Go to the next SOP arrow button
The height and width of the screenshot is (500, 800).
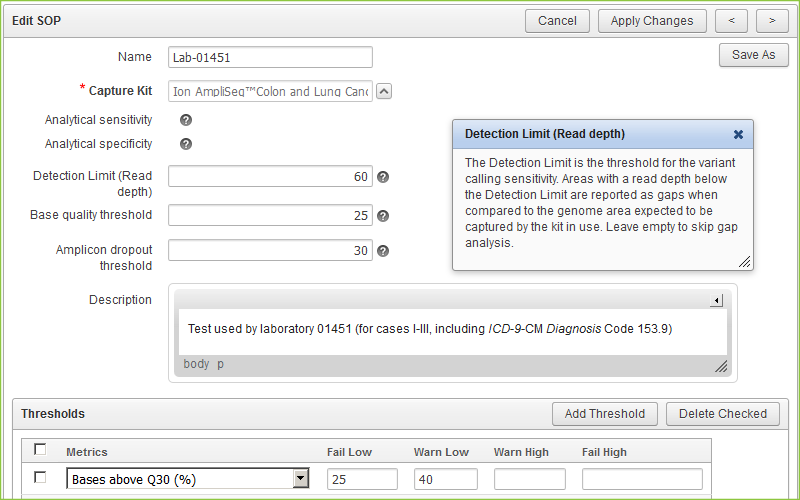tap(772, 21)
